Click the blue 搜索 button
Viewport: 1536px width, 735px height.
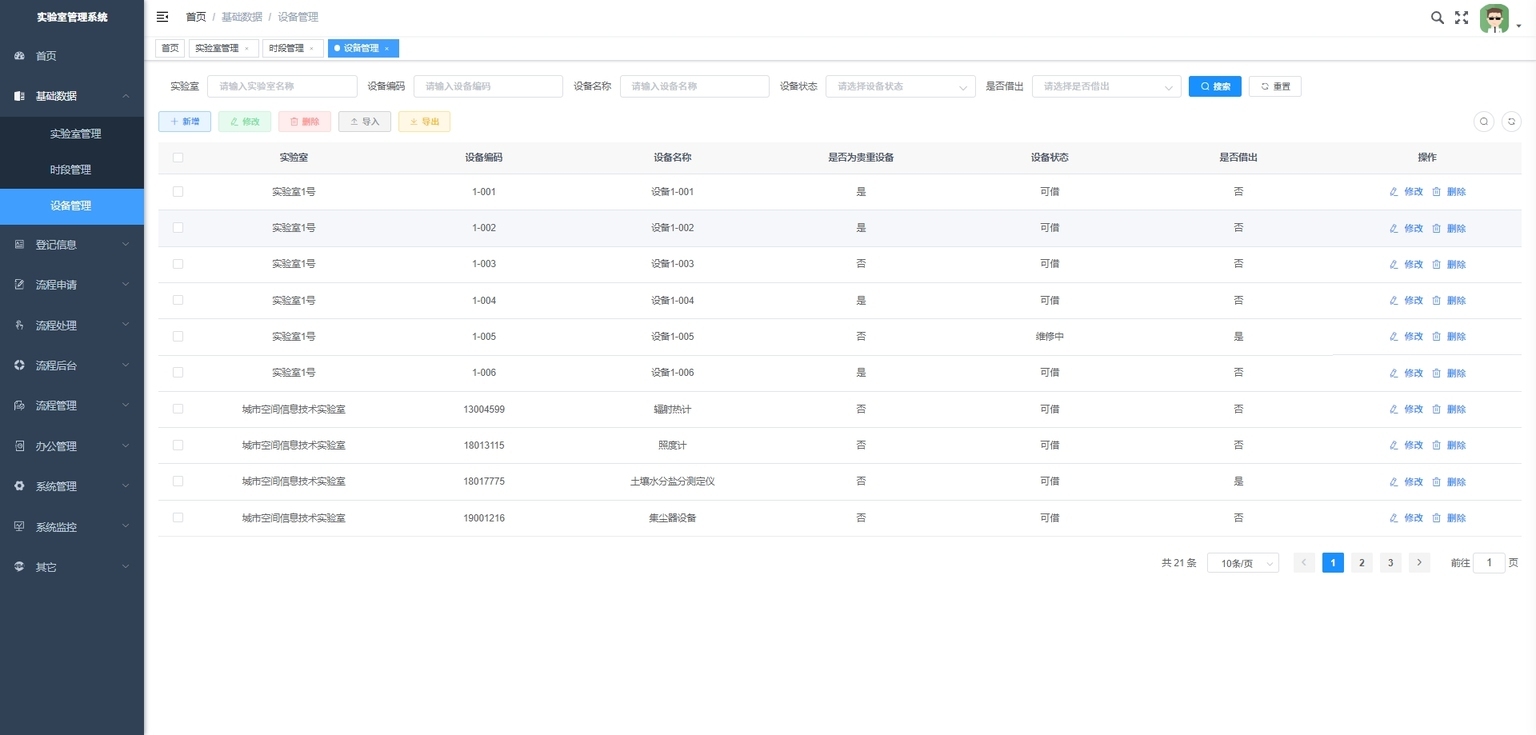click(x=1215, y=86)
